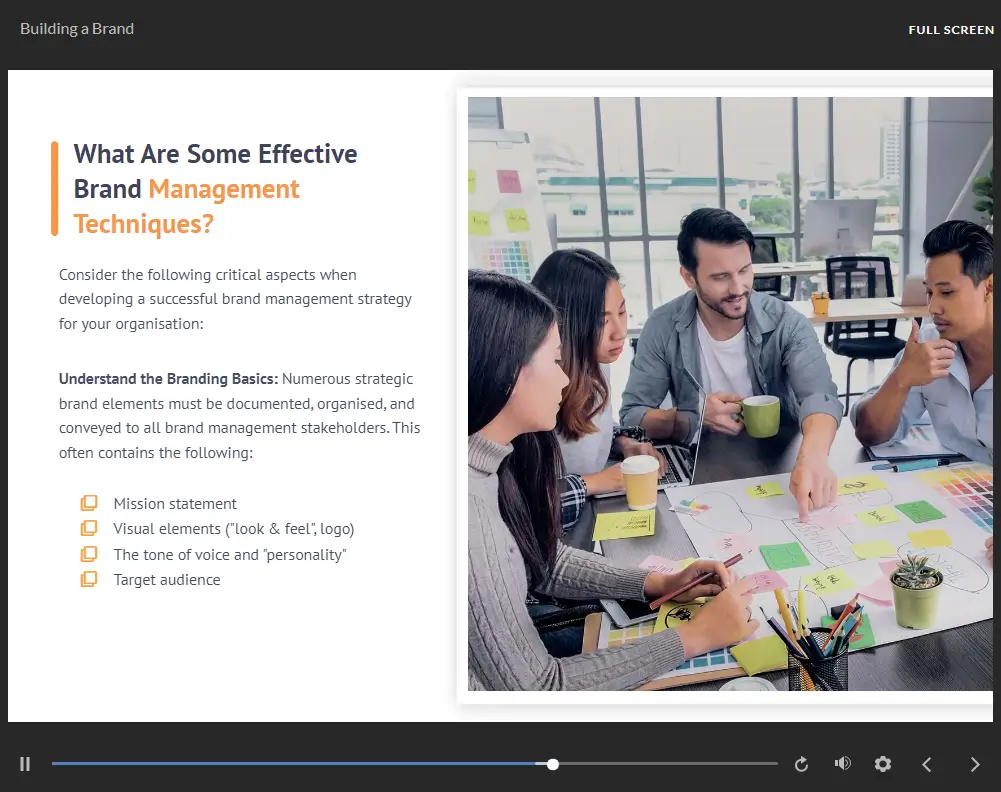Click the icon beside tone of voice
This screenshot has width=1001, height=792.
coord(89,554)
